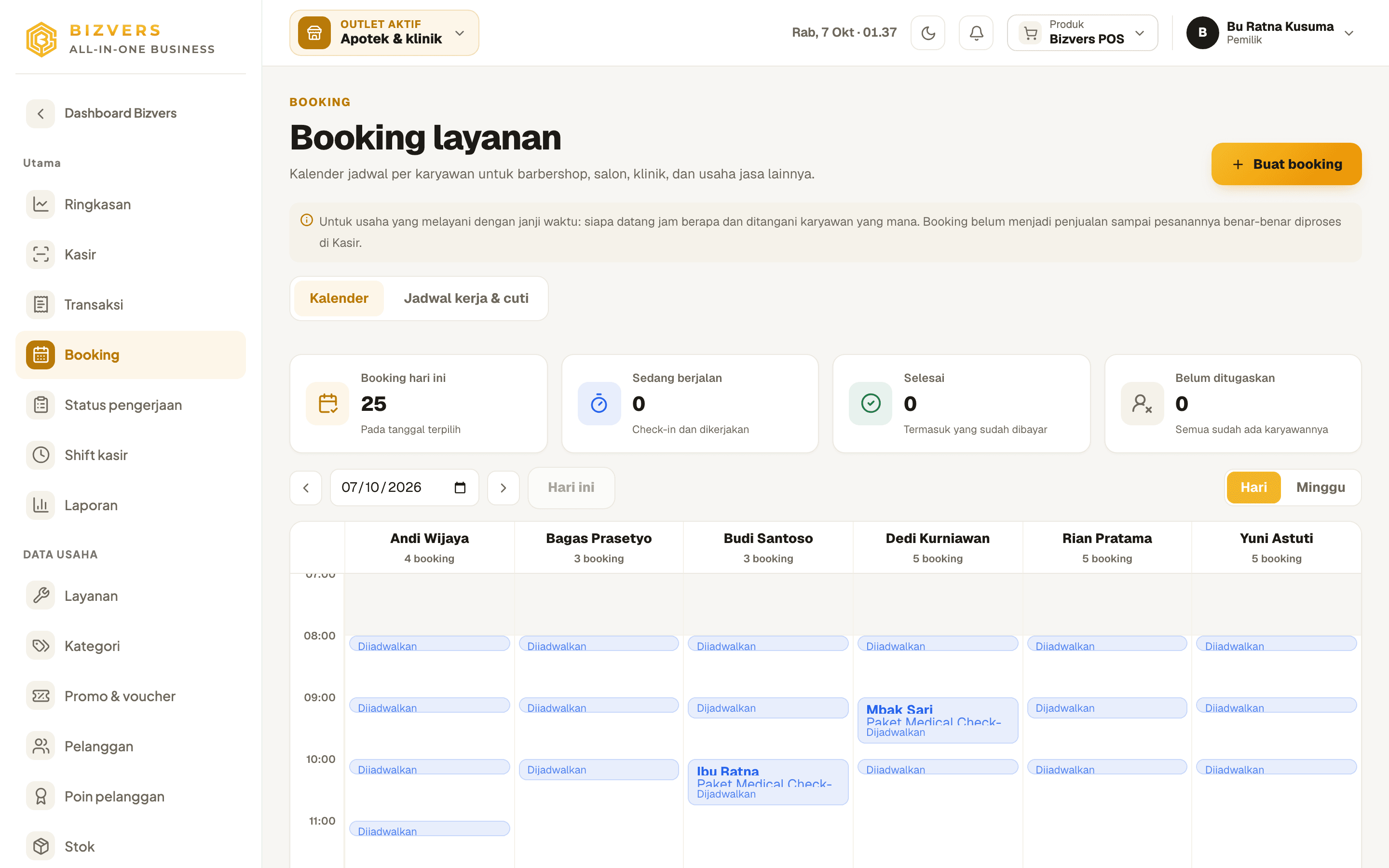This screenshot has width=1389, height=868.
Task: Click the Status pengerjaan clipboard icon
Action: click(x=41, y=405)
